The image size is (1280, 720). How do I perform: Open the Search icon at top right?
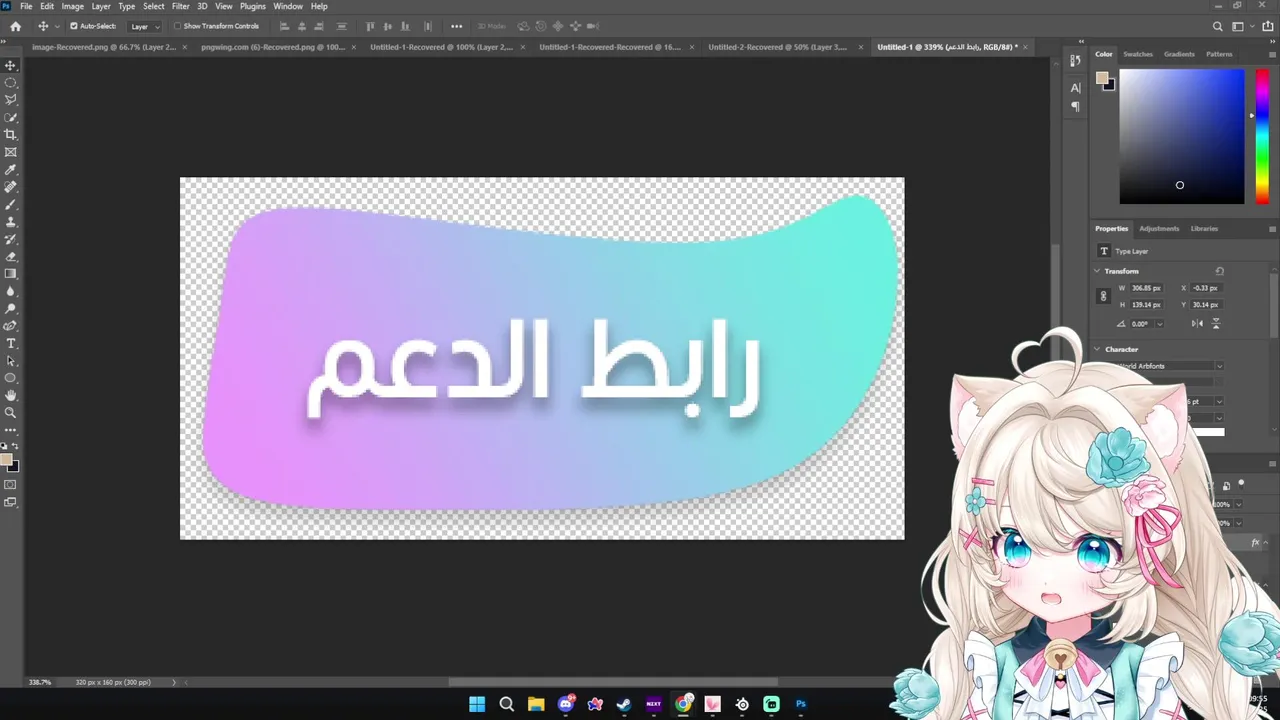coord(1218,26)
